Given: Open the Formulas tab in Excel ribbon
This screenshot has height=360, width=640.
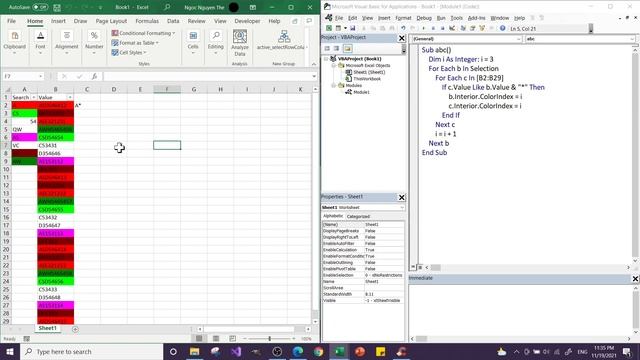Looking at the screenshot, I should 147,21.
